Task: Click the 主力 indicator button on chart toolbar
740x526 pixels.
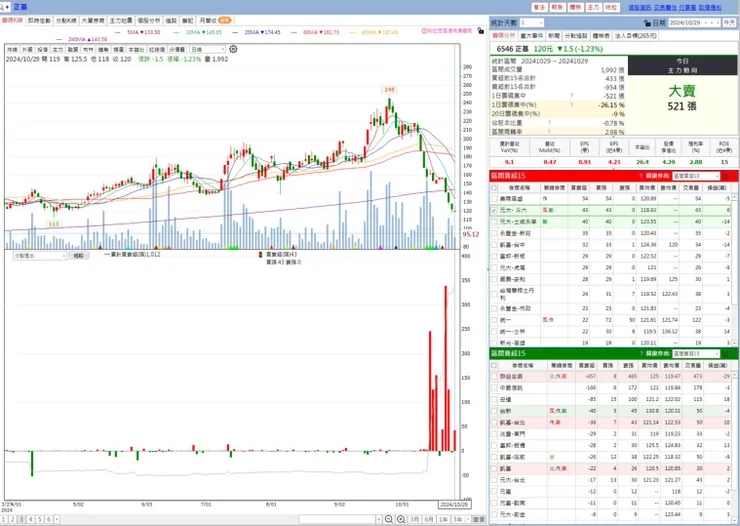Action: point(58,50)
